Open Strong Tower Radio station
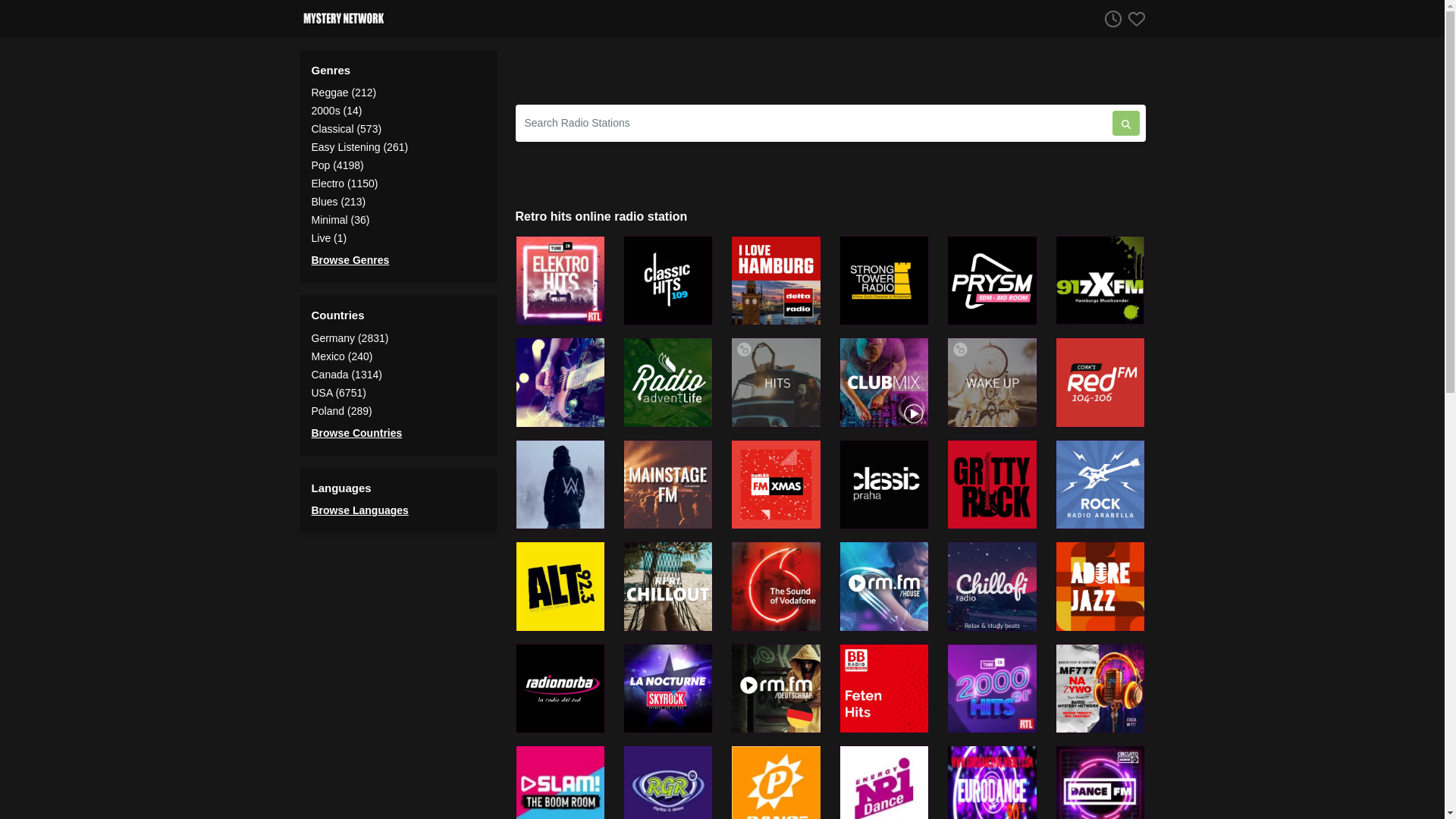 [x=884, y=281]
